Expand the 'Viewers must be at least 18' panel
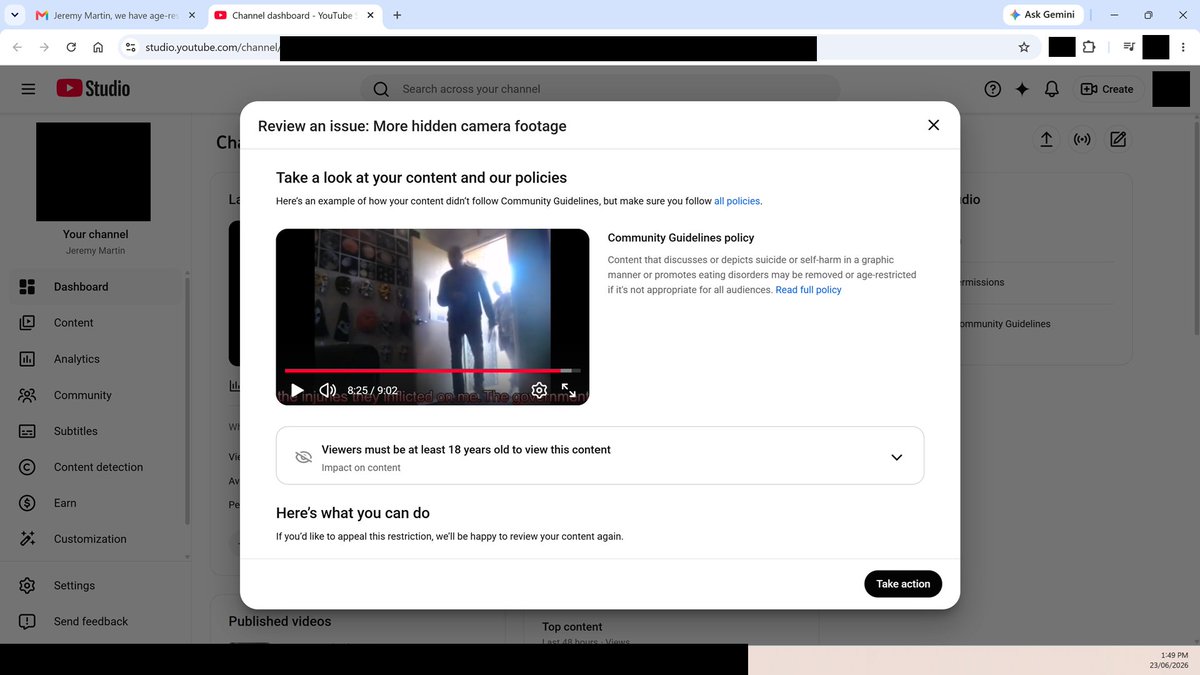The height and width of the screenshot is (675, 1200). [x=896, y=457]
